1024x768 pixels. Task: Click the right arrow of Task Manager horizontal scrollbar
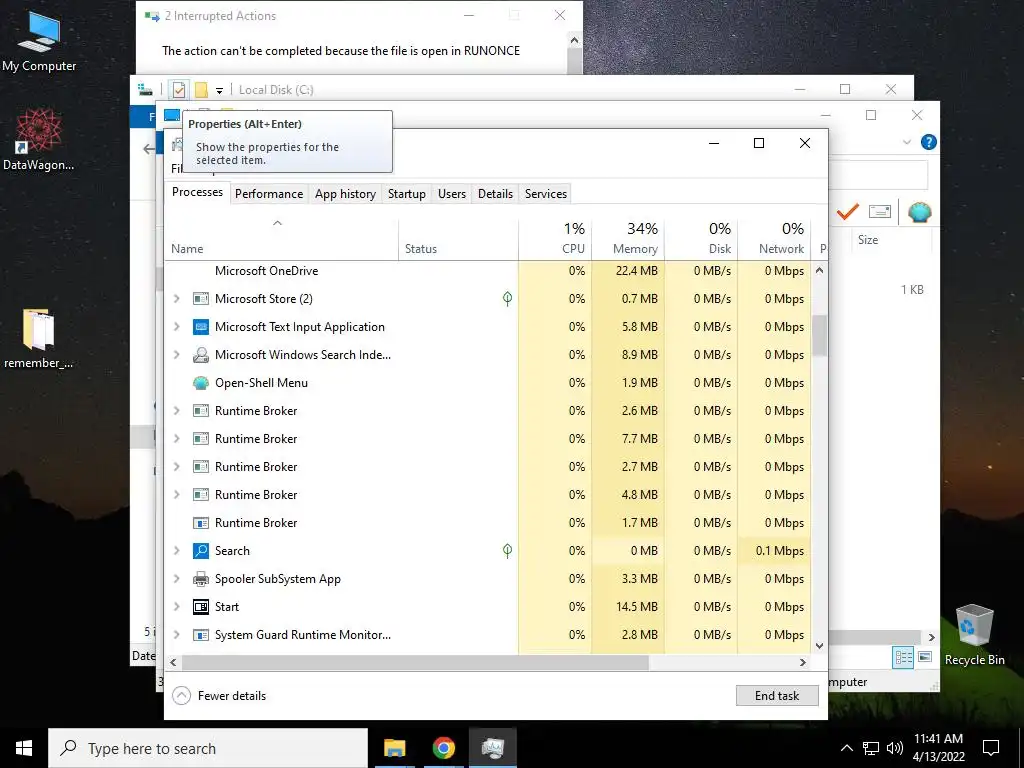tap(803, 662)
